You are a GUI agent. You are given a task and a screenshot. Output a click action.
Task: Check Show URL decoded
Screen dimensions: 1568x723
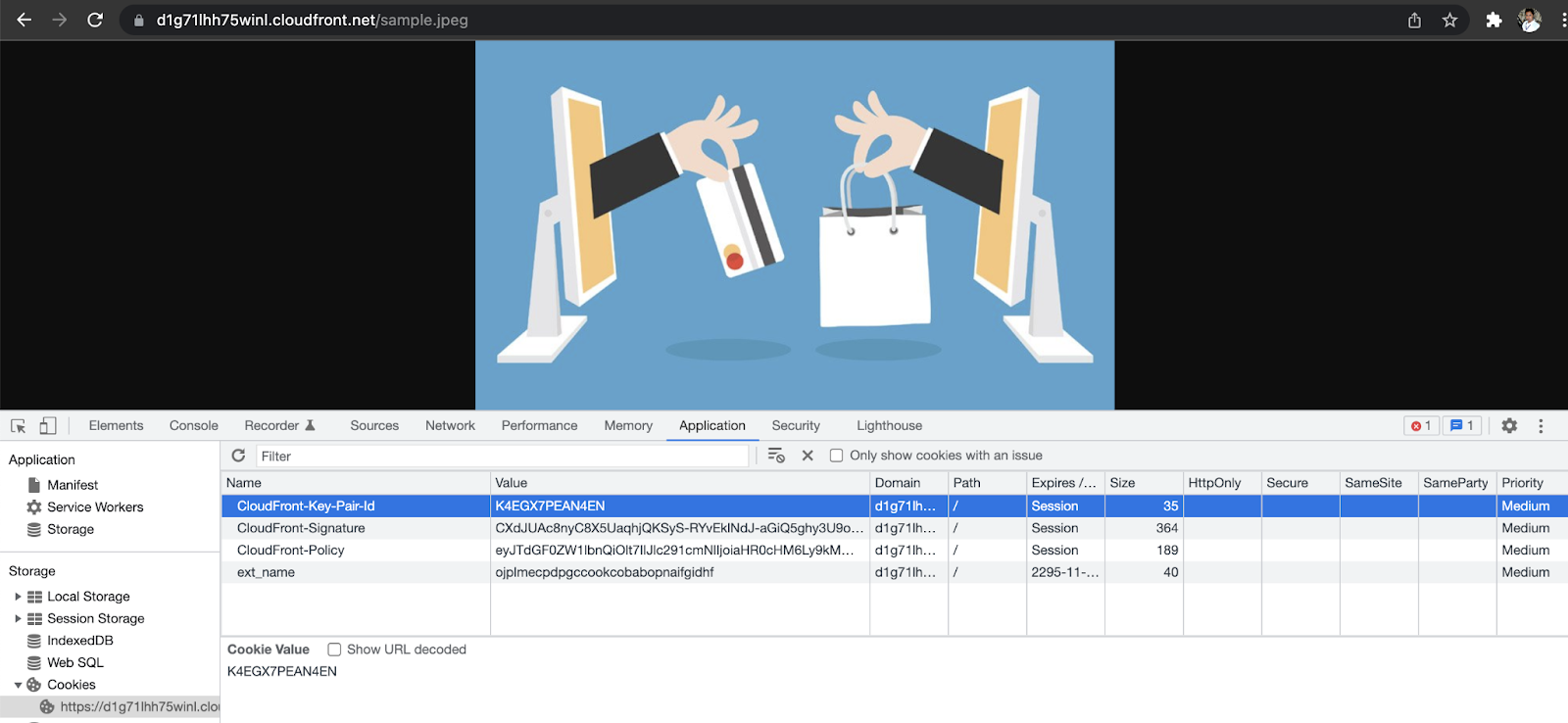coord(334,650)
